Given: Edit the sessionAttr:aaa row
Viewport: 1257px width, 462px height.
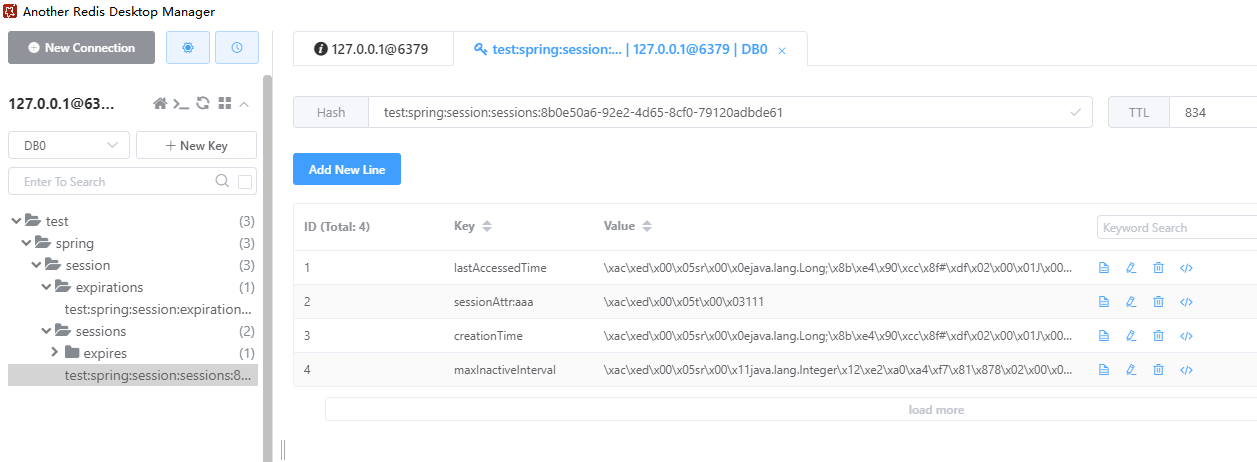Looking at the screenshot, I should (x=1131, y=302).
